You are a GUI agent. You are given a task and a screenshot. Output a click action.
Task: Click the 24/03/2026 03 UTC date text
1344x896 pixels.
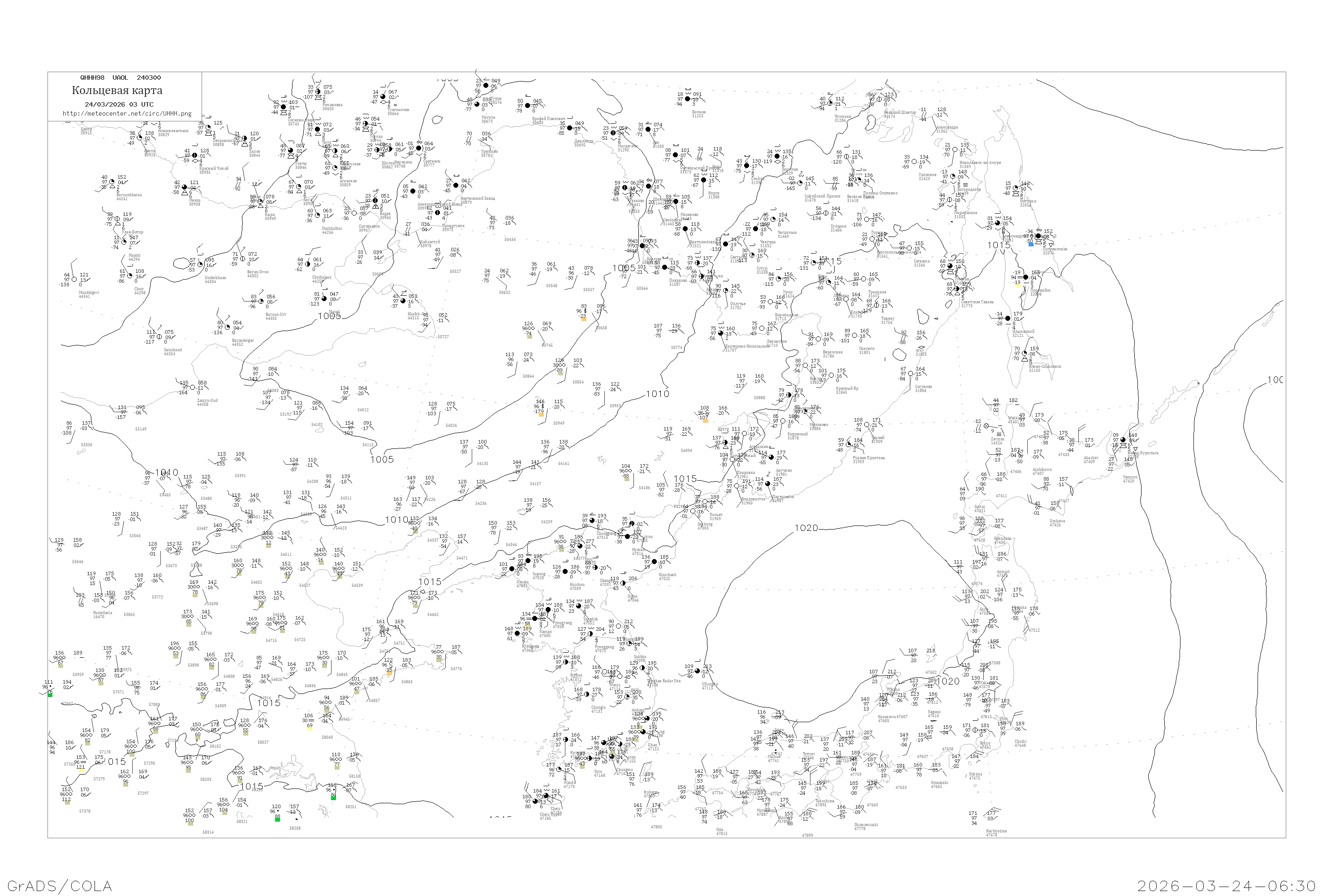pyautogui.click(x=119, y=104)
